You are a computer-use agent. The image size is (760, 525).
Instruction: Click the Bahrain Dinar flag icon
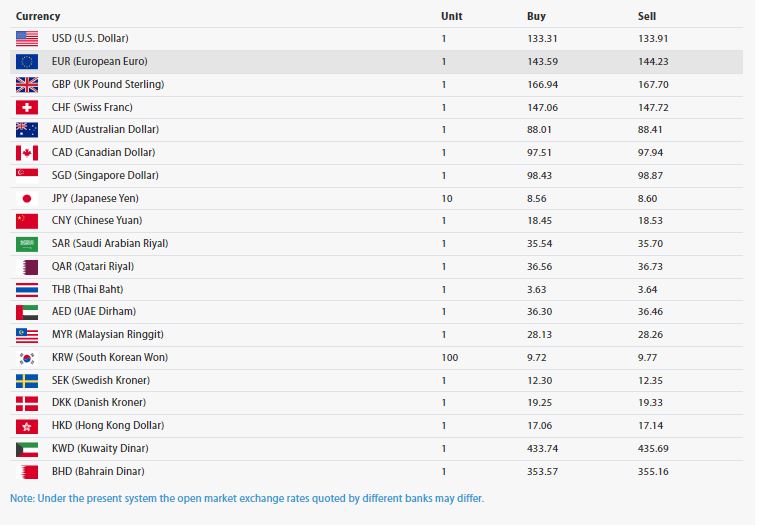[27, 471]
